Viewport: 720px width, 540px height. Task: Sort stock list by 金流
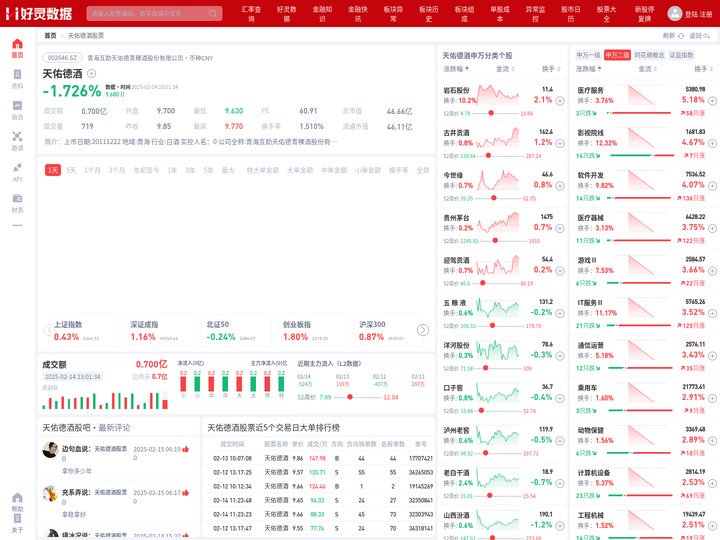pyautogui.click(x=505, y=69)
